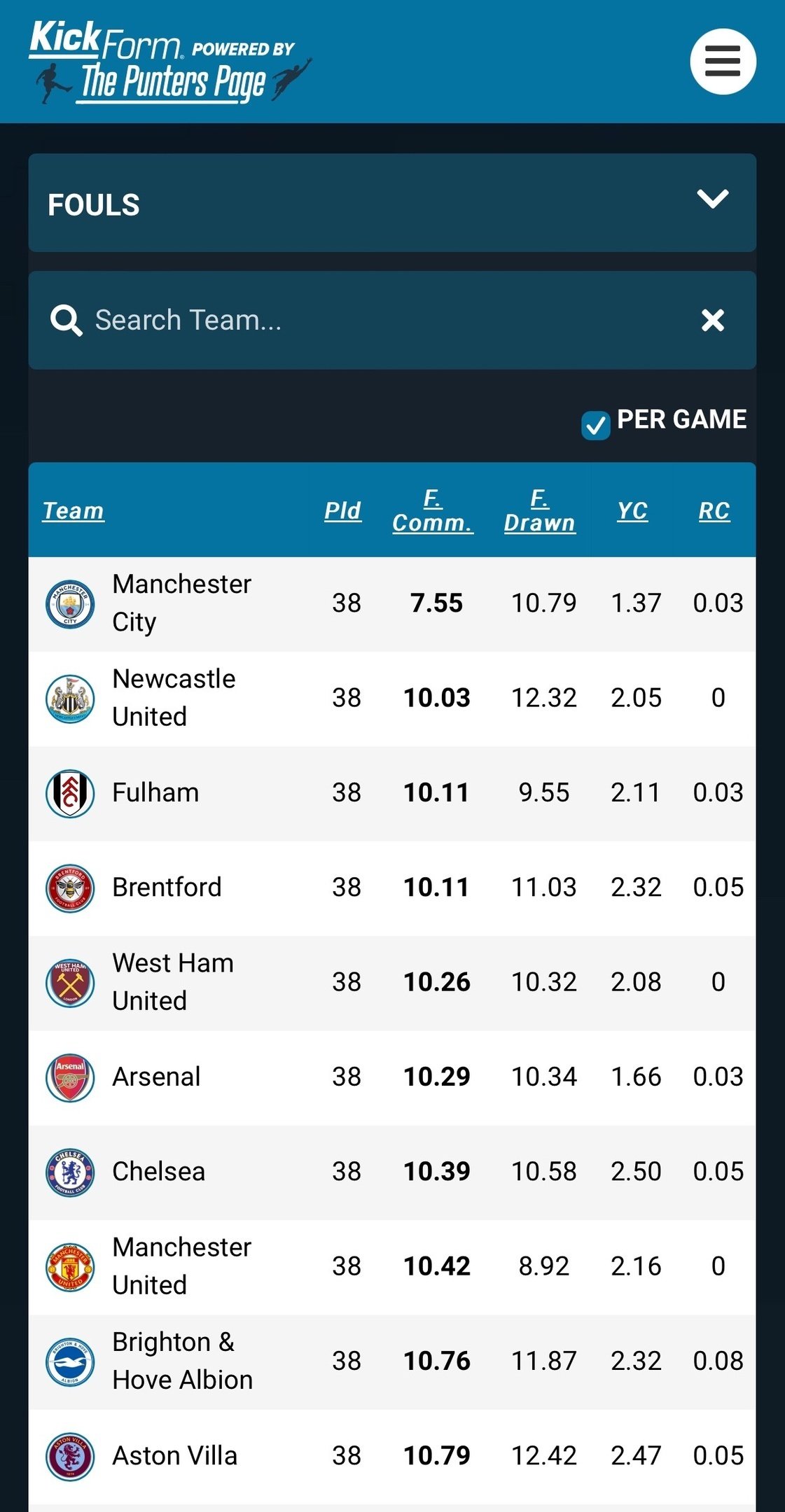Image resolution: width=785 pixels, height=1512 pixels.
Task: Click the Arsenal club crest
Action: pos(70,1077)
